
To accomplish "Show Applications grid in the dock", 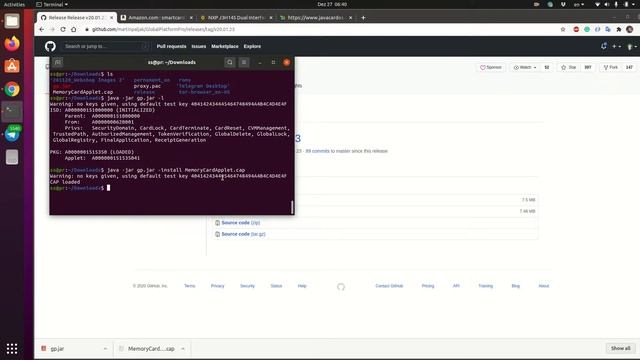I will (12, 348).
